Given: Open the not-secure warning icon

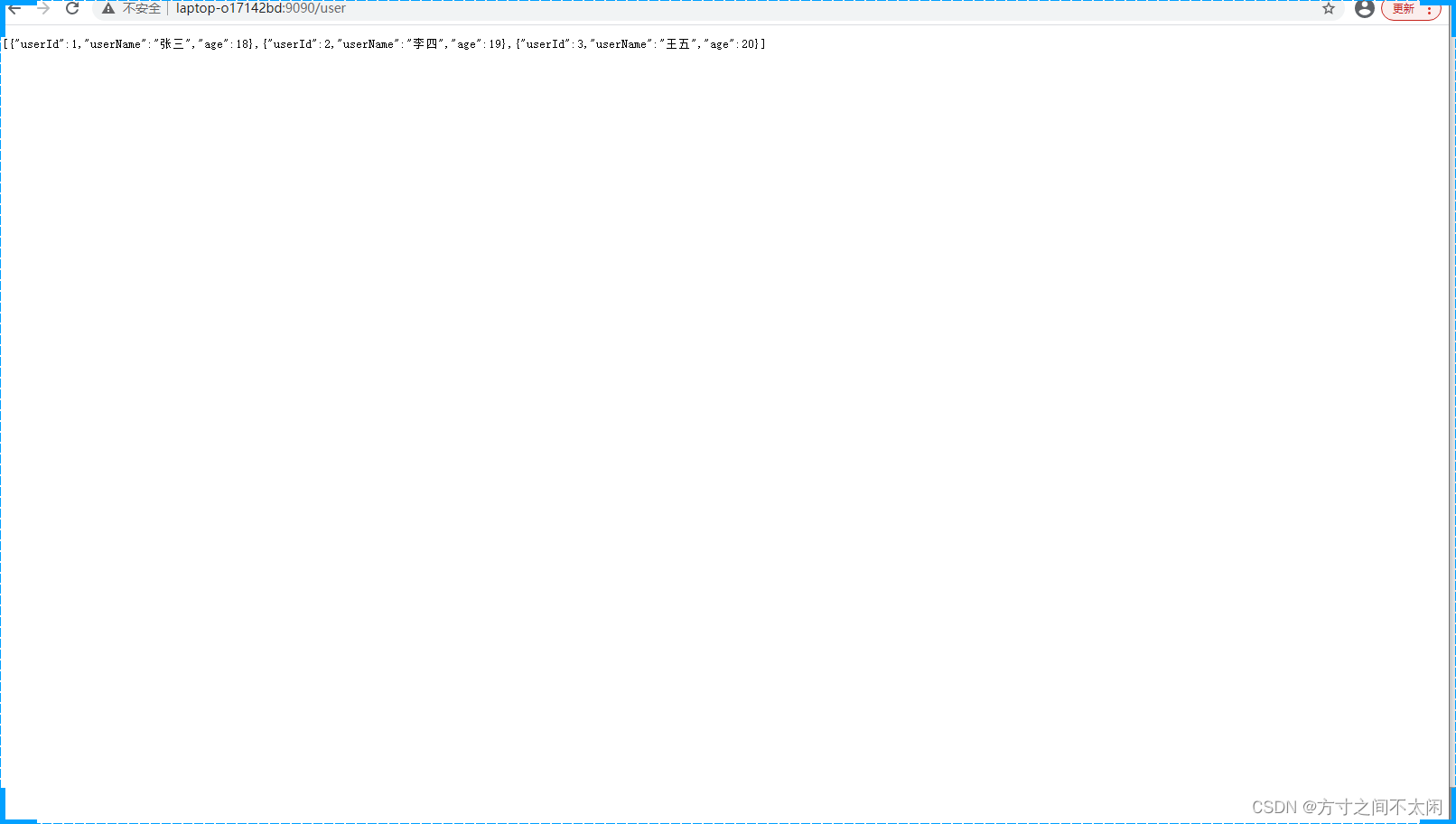Looking at the screenshot, I should (108, 8).
